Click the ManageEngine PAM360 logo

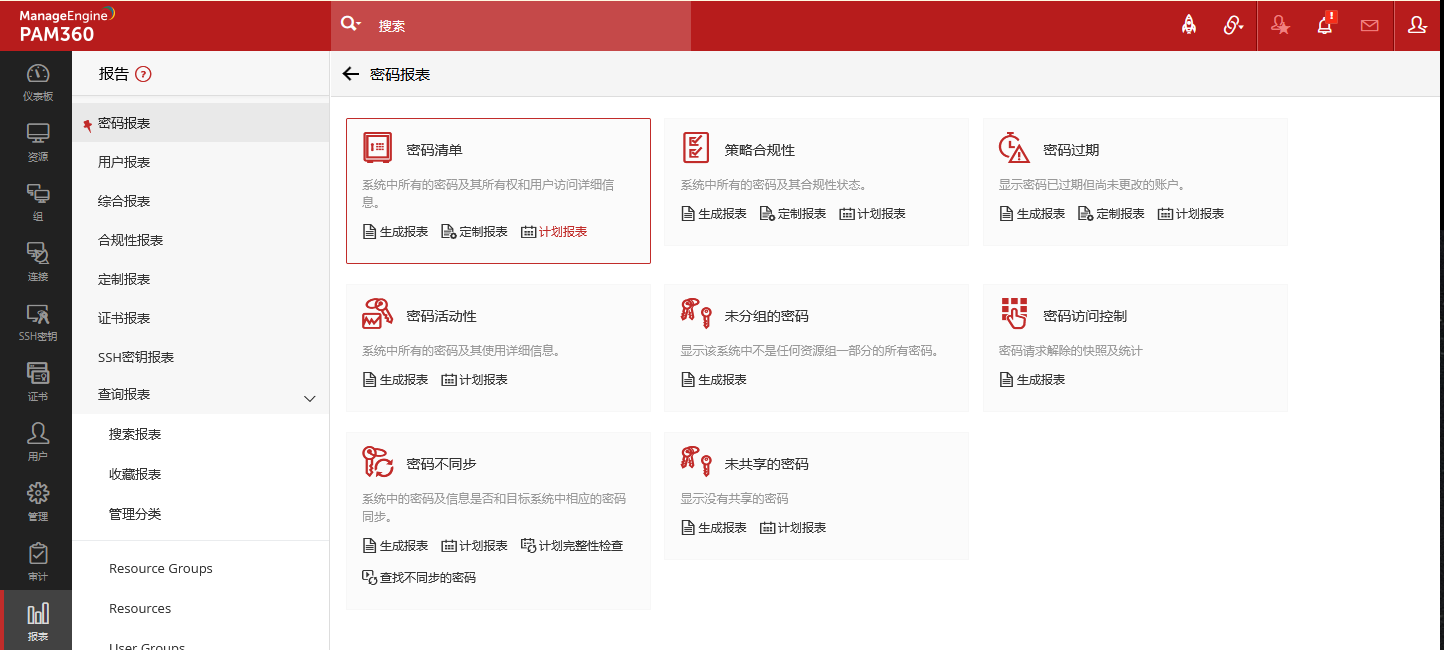[66, 25]
